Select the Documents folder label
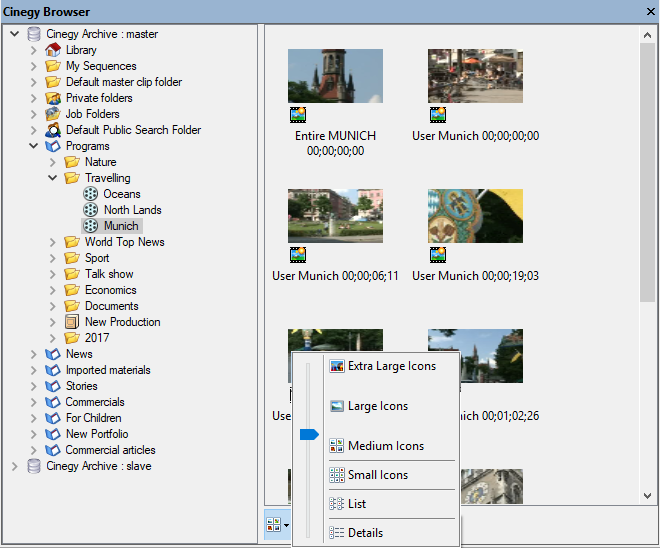 tap(112, 306)
